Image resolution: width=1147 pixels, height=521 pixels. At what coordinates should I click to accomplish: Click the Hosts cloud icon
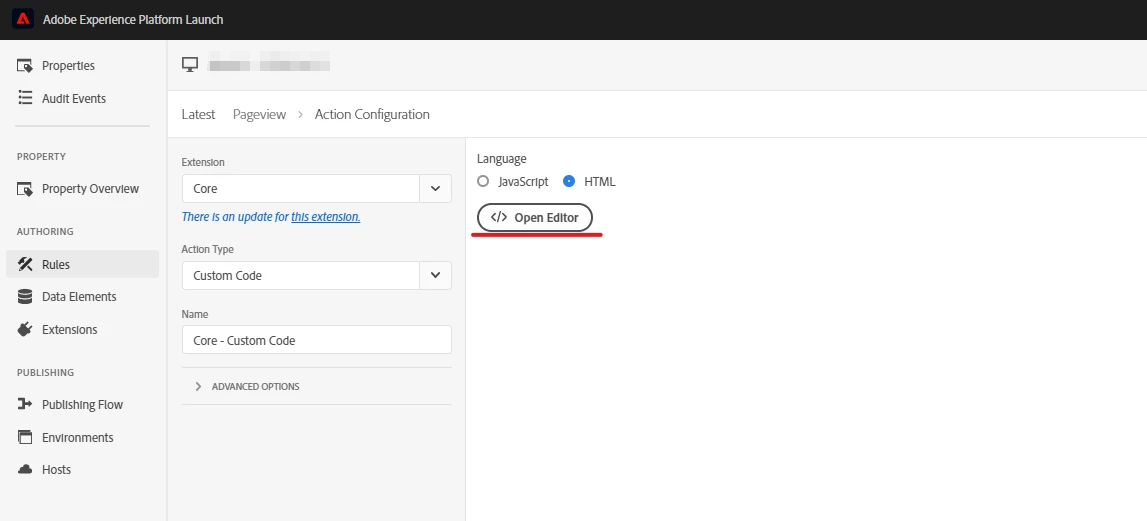(26, 470)
